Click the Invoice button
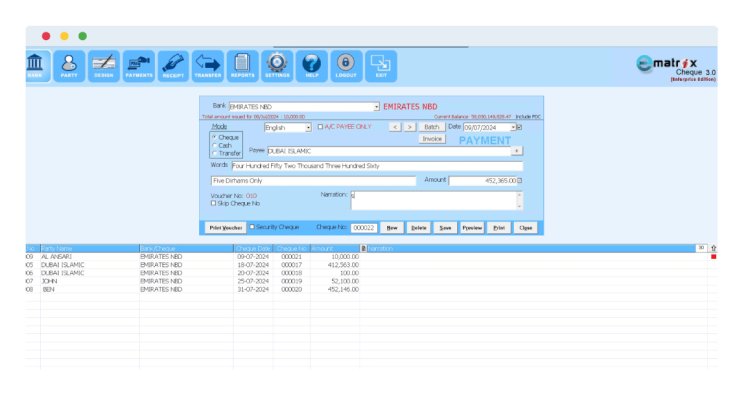Screen dimensions: 750x415 [432, 139]
